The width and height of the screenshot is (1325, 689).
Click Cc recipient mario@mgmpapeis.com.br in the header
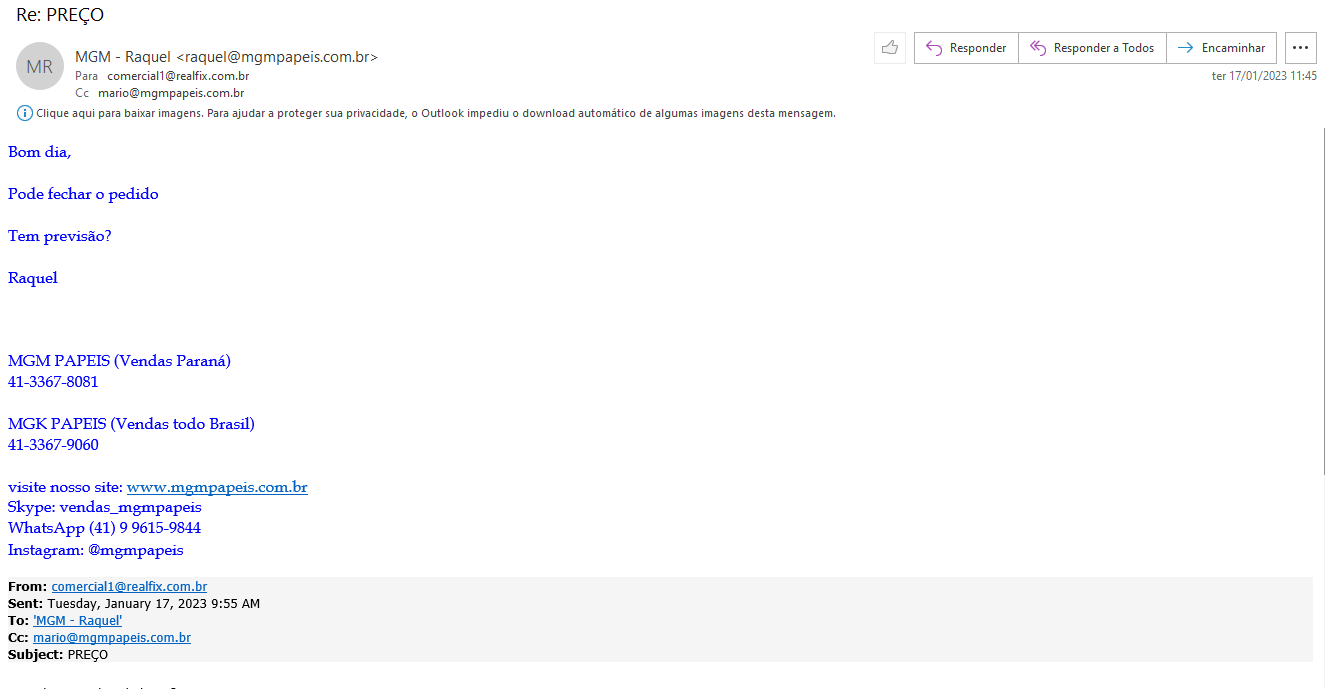171,93
